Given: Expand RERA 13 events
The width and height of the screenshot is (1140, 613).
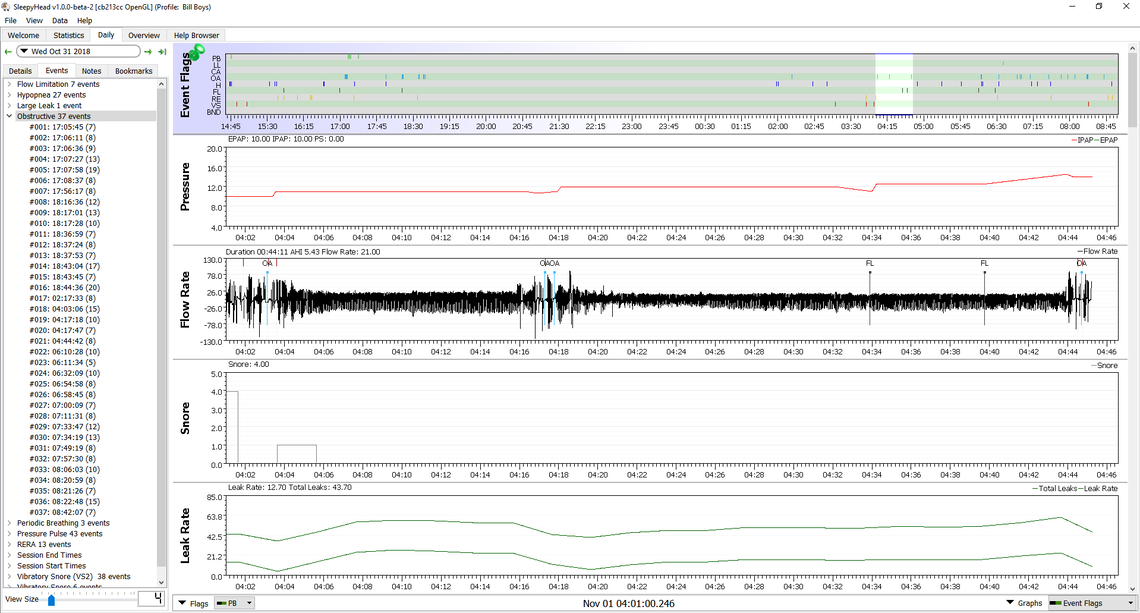Looking at the screenshot, I should [x=9, y=544].
